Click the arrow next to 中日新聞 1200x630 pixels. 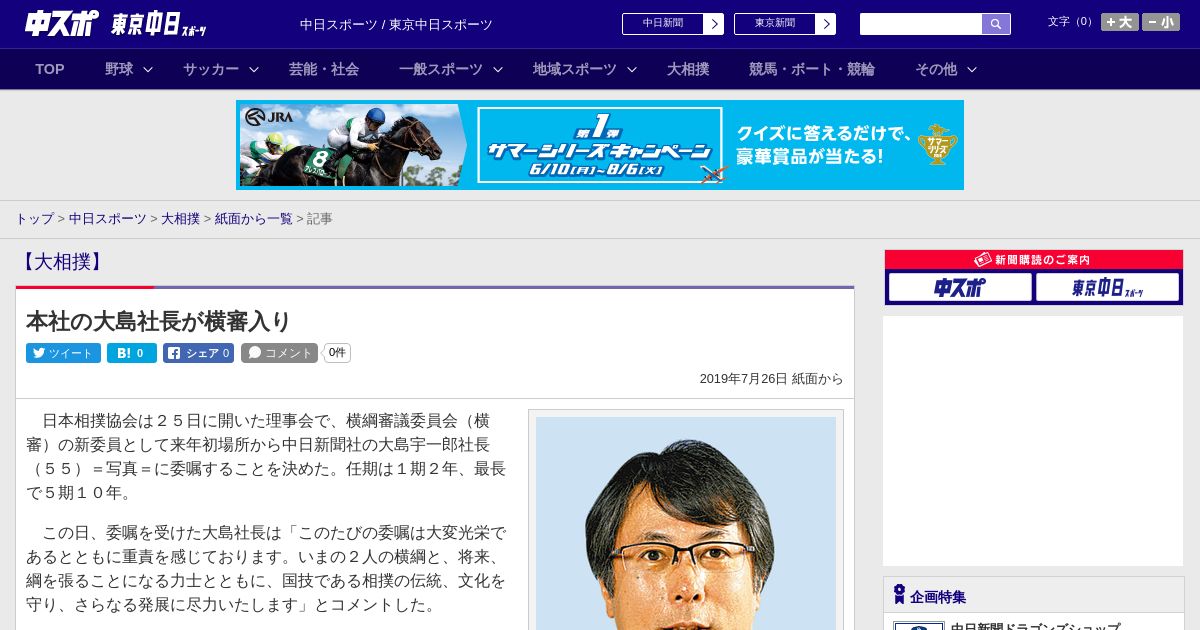(713, 24)
